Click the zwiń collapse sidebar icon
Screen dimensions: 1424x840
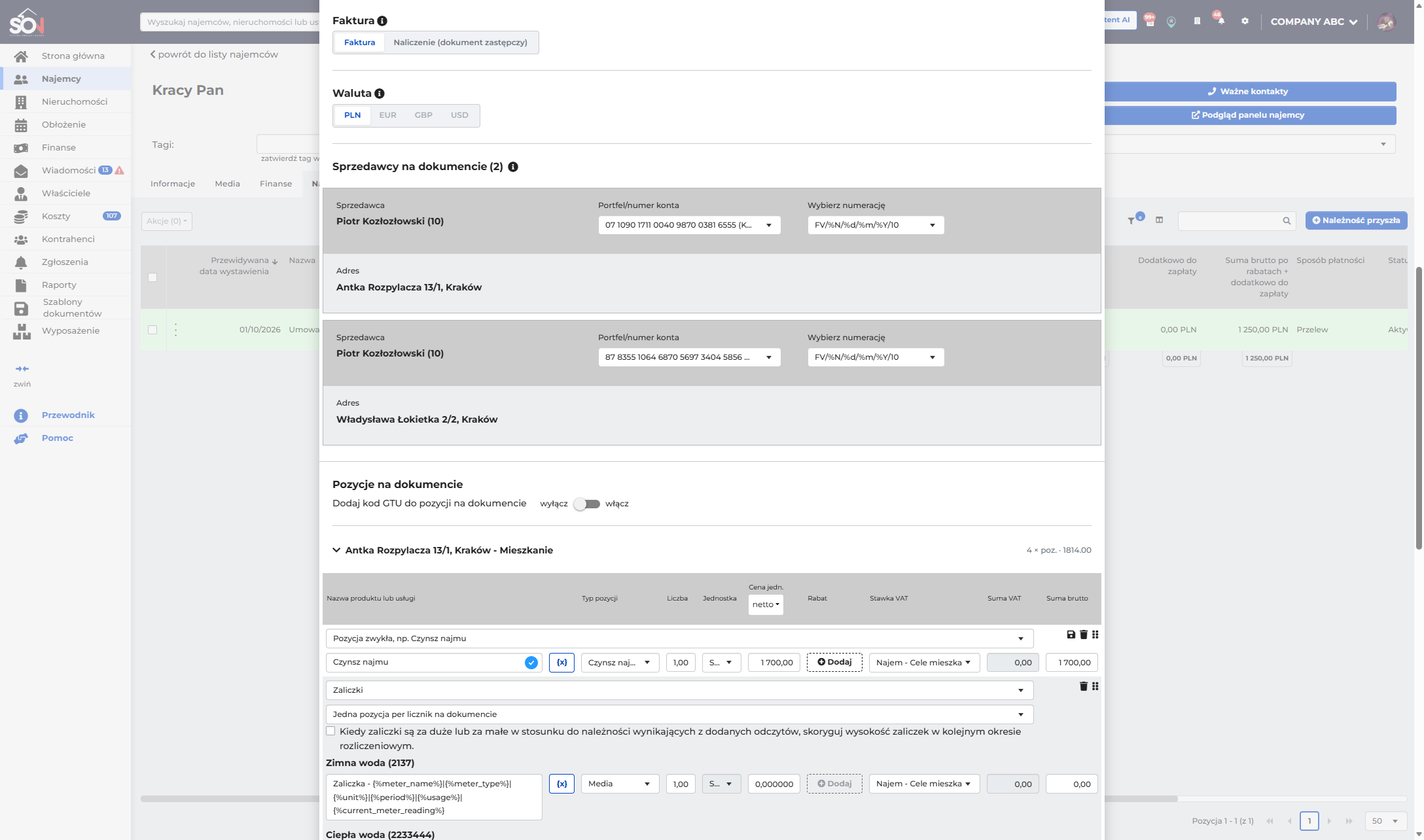point(22,369)
